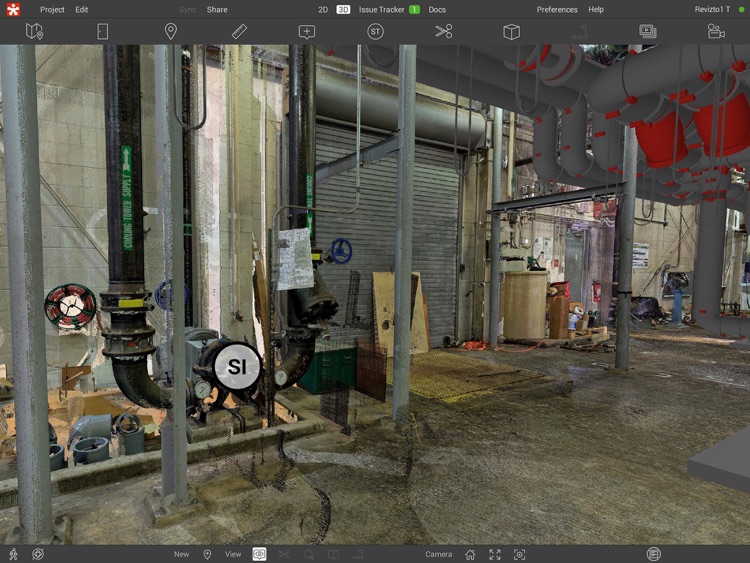Click the add new issue bubble icon
750x563 pixels.
click(307, 32)
